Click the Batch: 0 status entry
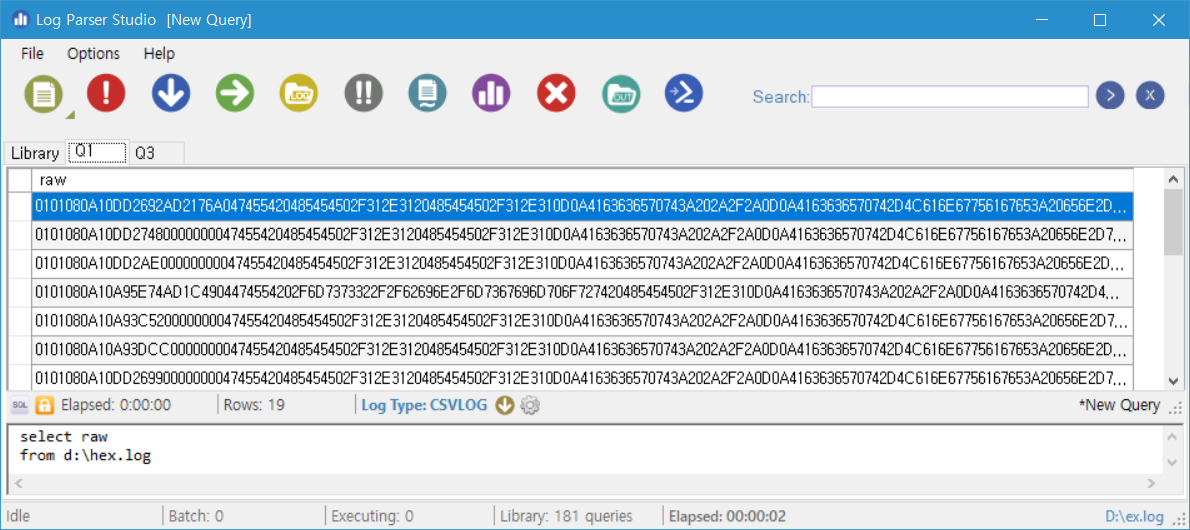1190x530 pixels. coord(196,516)
